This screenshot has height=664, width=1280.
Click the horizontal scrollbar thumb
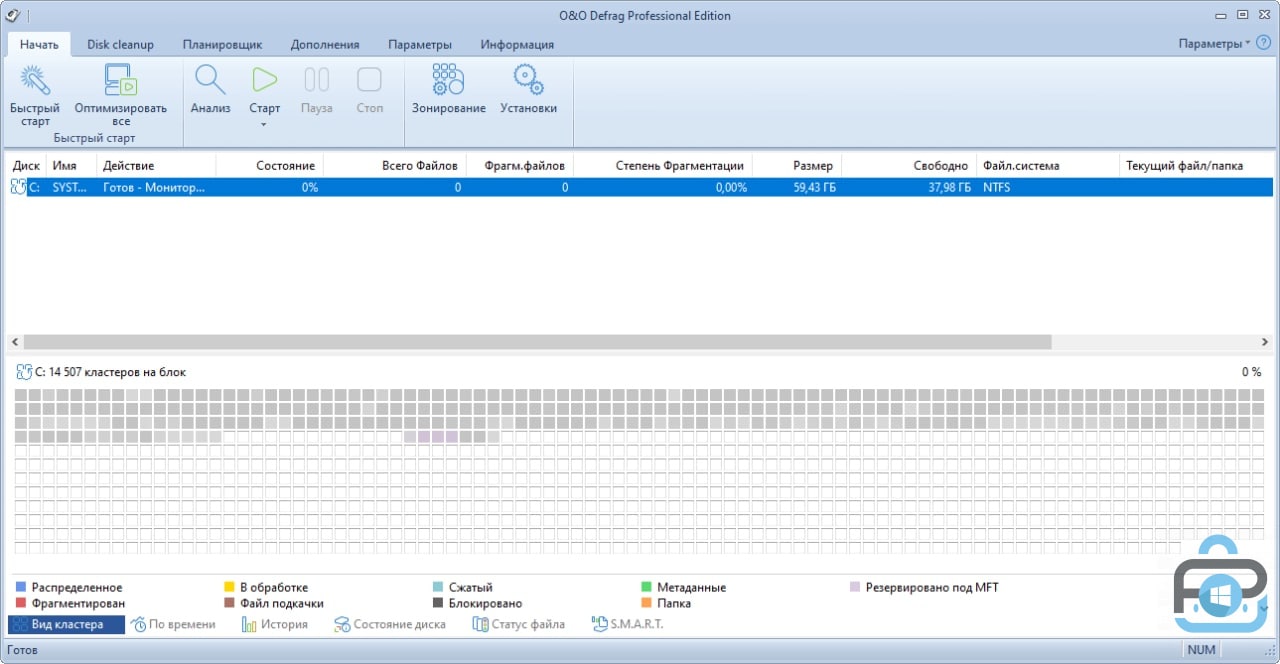537,342
